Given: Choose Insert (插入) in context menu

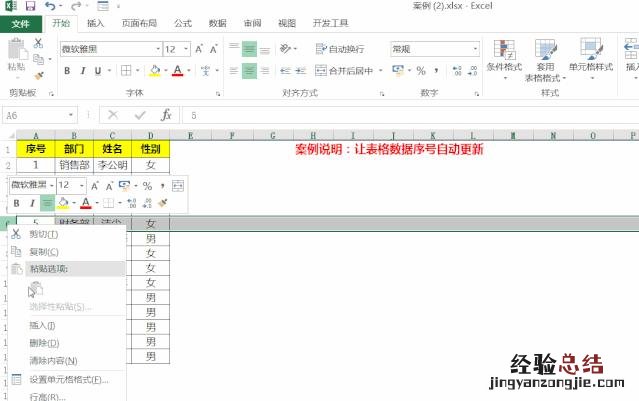Looking at the screenshot, I should [x=66, y=325].
